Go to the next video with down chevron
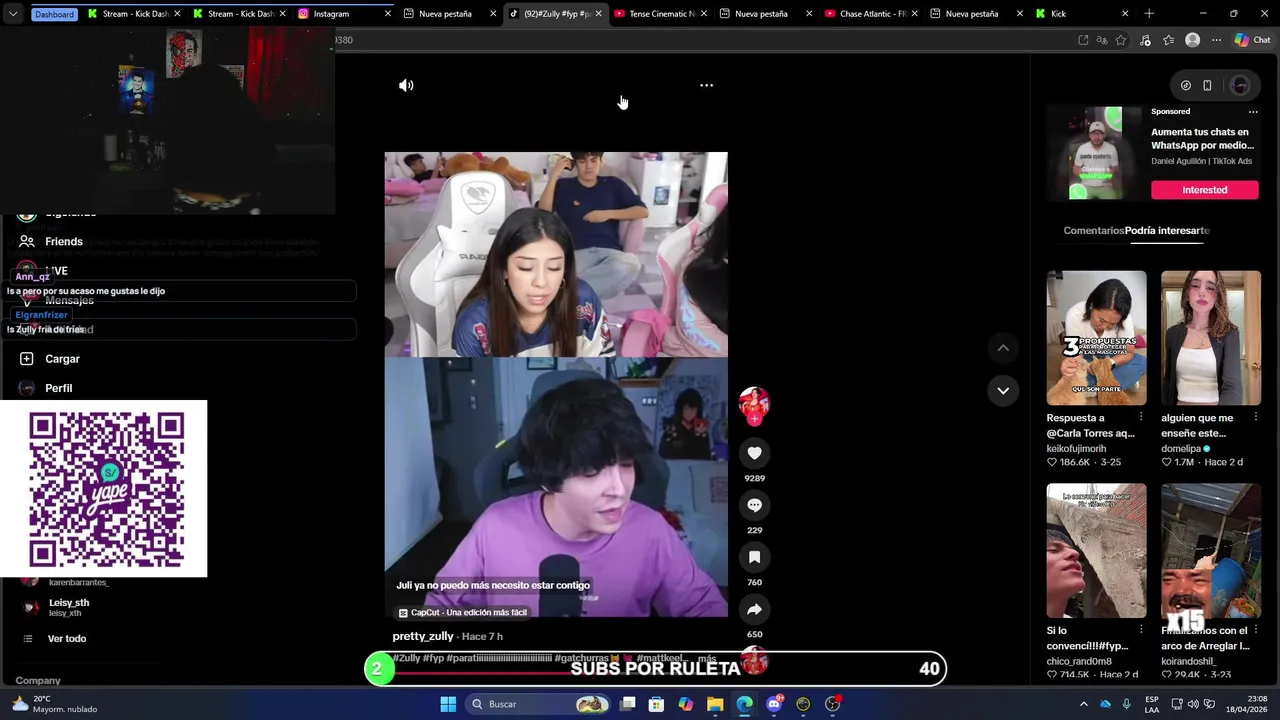Screen dimensions: 1280x720 (1003, 390)
